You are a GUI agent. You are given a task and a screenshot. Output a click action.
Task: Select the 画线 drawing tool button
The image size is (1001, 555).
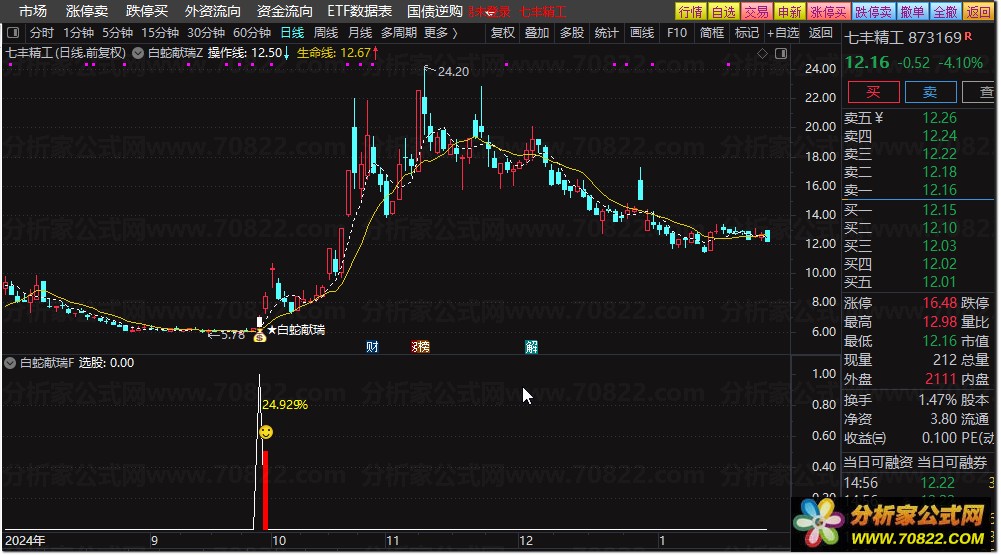(x=642, y=33)
